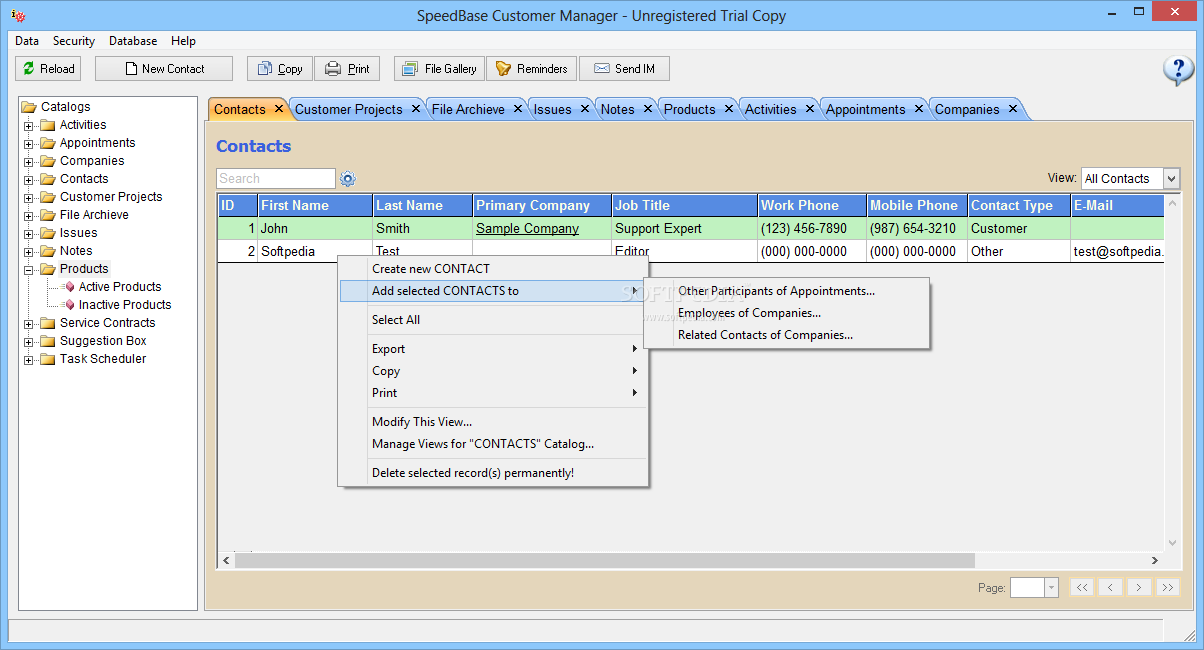Open the All Contacts view dropdown
This screenshot has height=650, width=1204.
pos(1172,179)
